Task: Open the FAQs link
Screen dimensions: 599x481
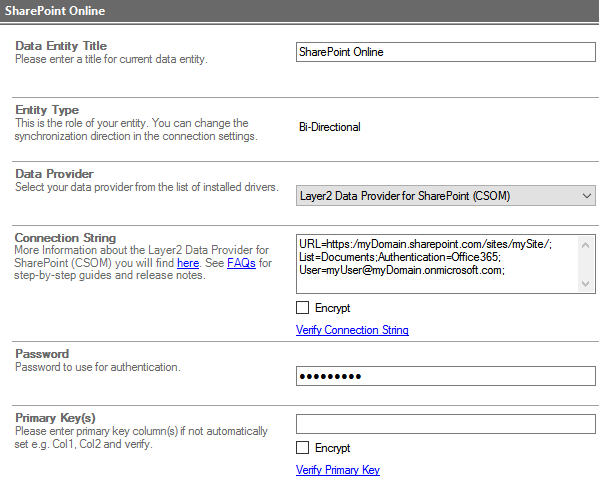Action: tap(241, 263)
